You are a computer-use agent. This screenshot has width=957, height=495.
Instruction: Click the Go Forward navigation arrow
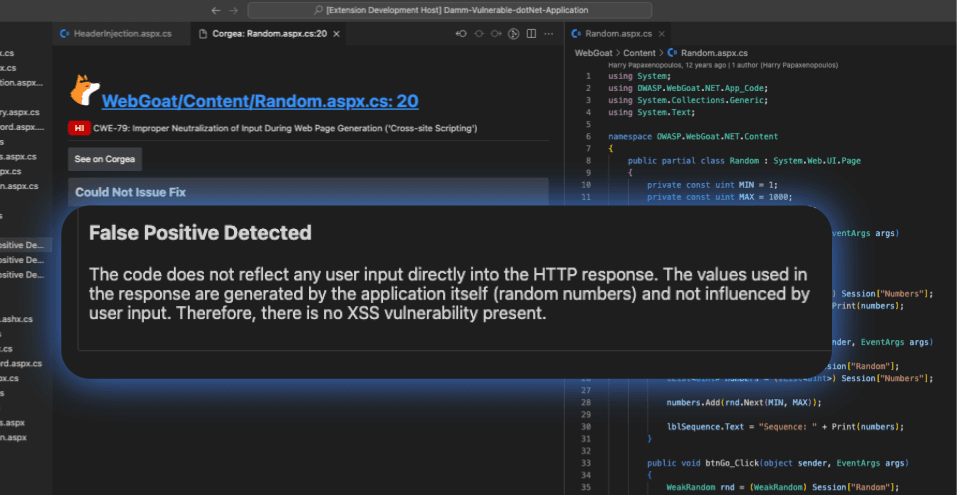click(x=234, y=10)
